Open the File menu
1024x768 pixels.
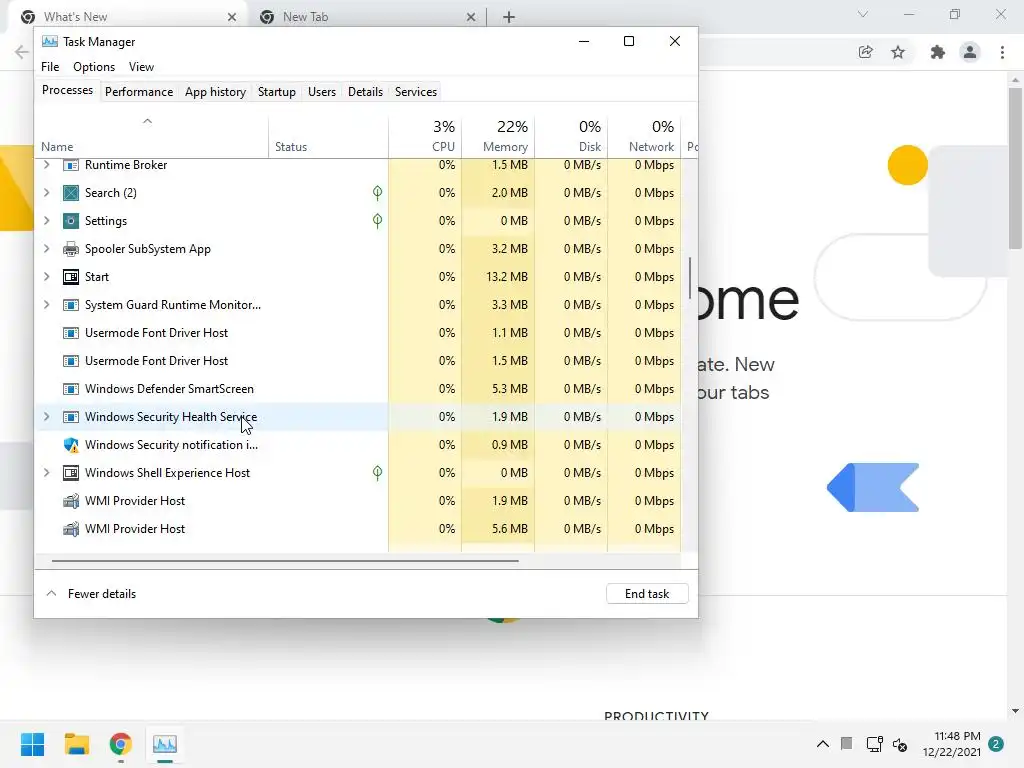(x=50, y=67)
